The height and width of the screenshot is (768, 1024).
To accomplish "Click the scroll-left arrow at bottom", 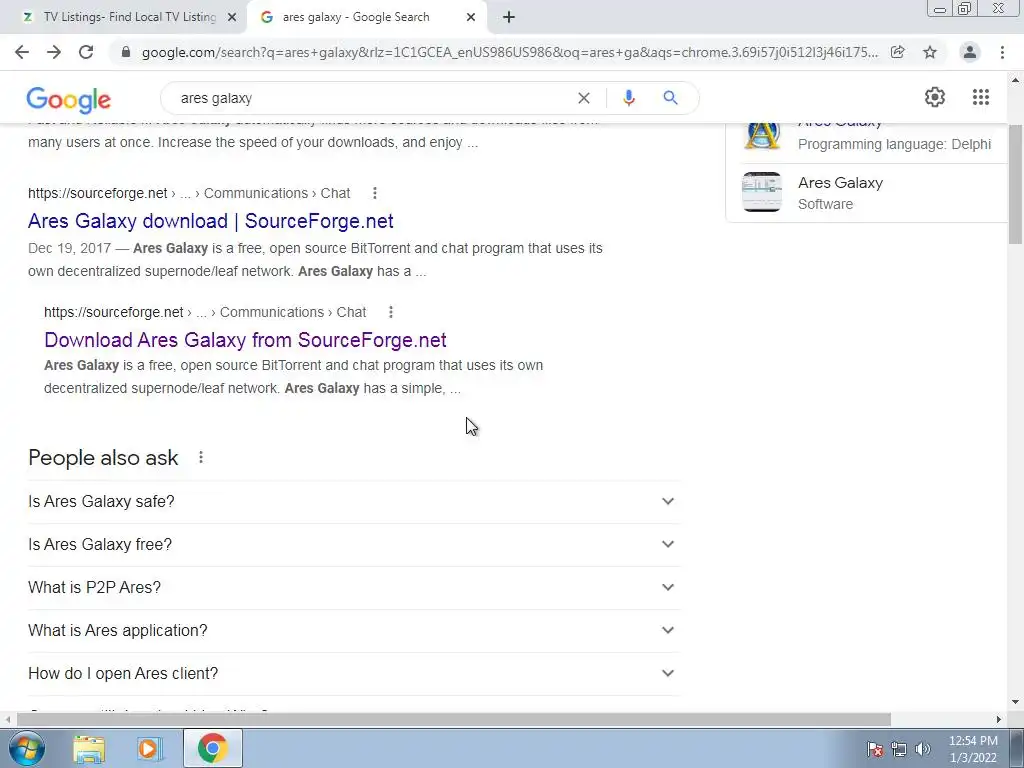I will [7, 719].
